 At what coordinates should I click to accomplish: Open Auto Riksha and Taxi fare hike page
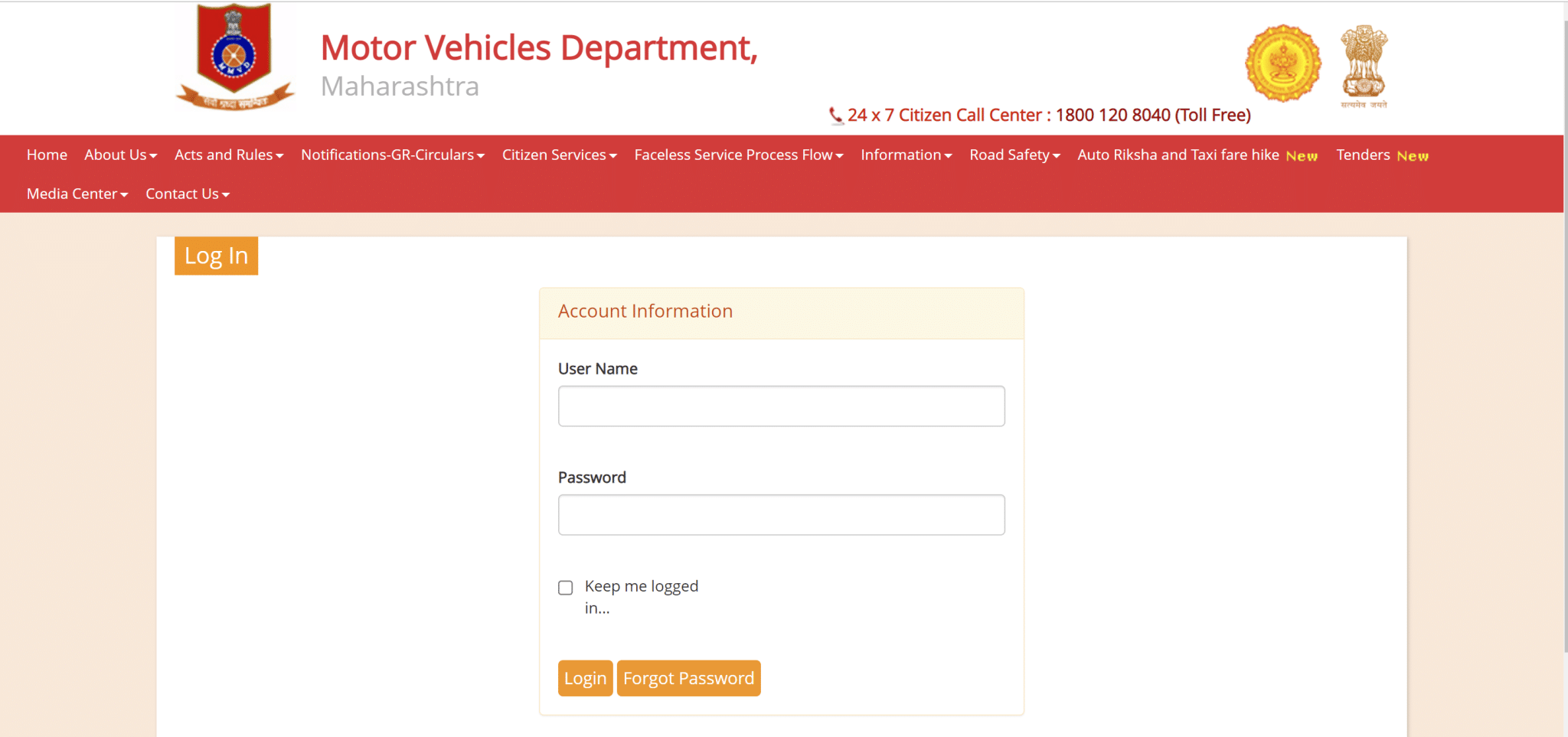coord(1178,155)
